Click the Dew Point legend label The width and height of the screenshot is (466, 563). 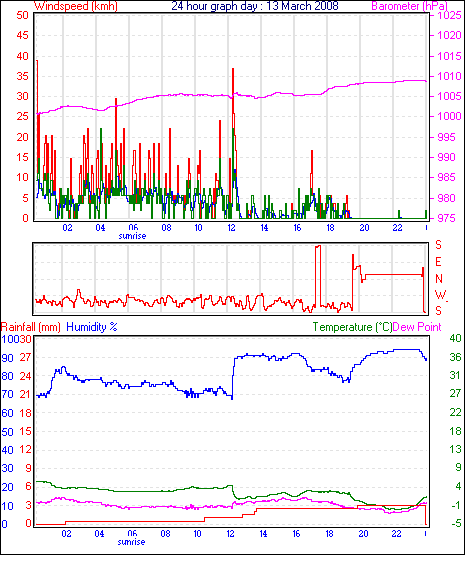[417, 327]
